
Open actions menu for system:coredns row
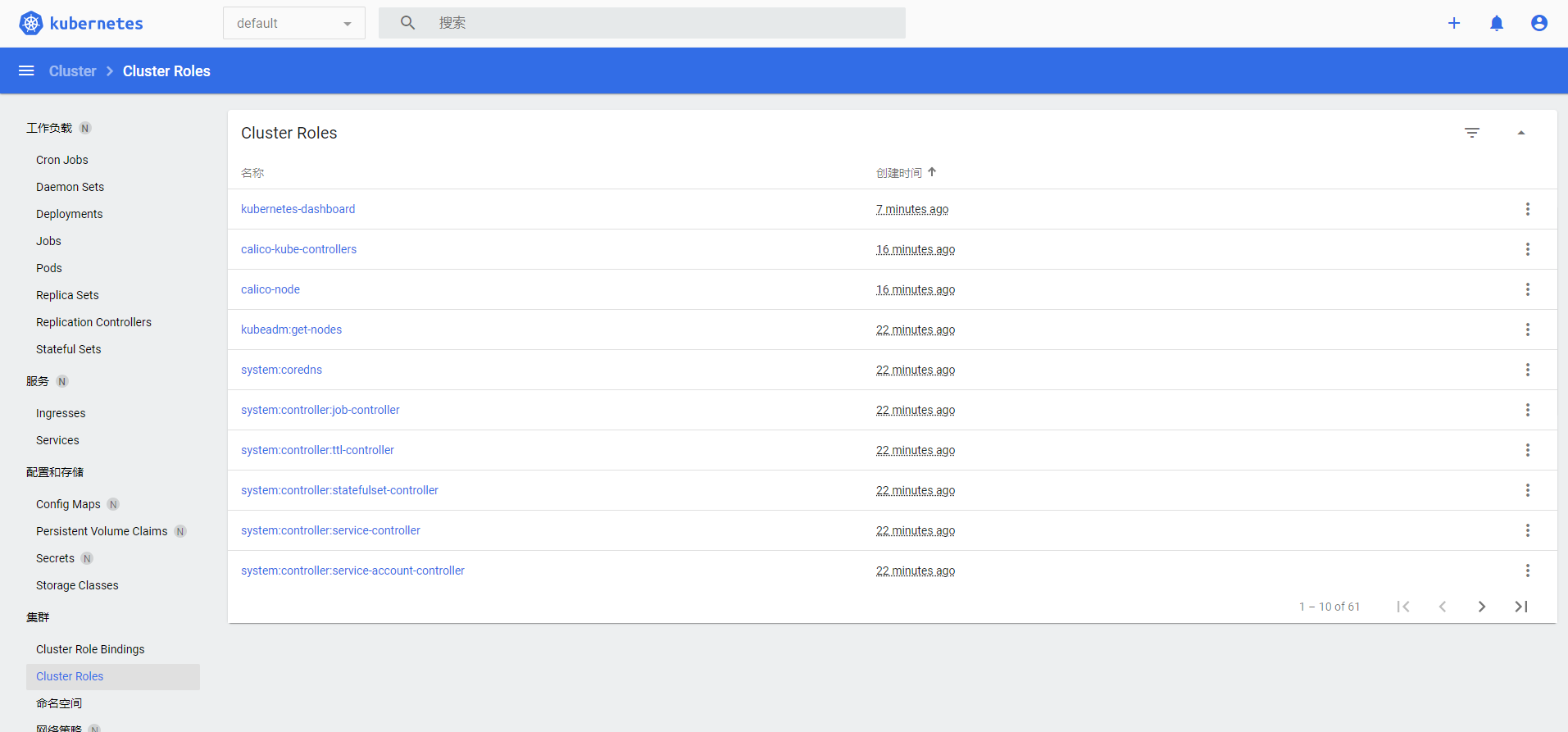click(1528, 370)
